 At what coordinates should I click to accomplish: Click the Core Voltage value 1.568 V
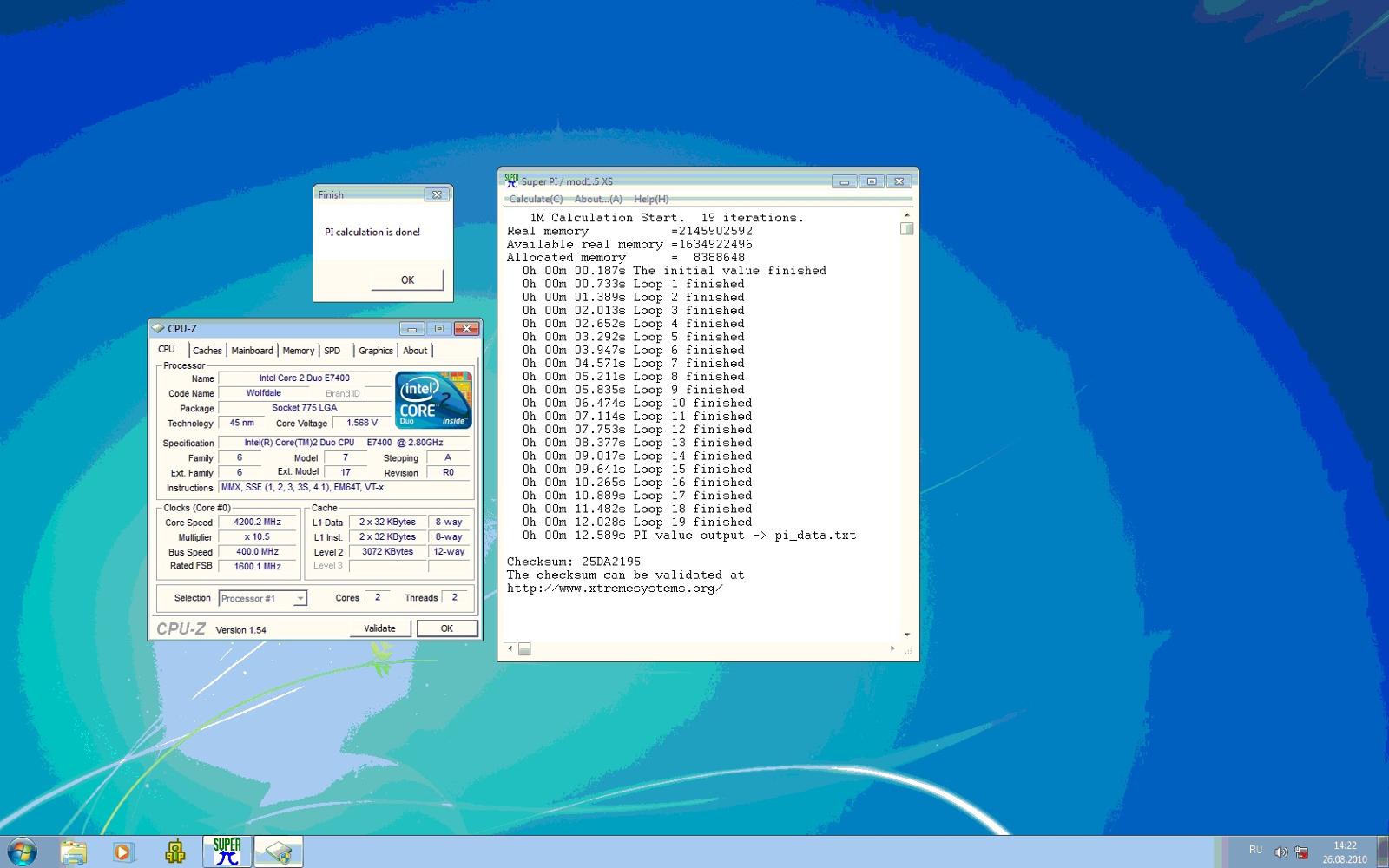362,424
